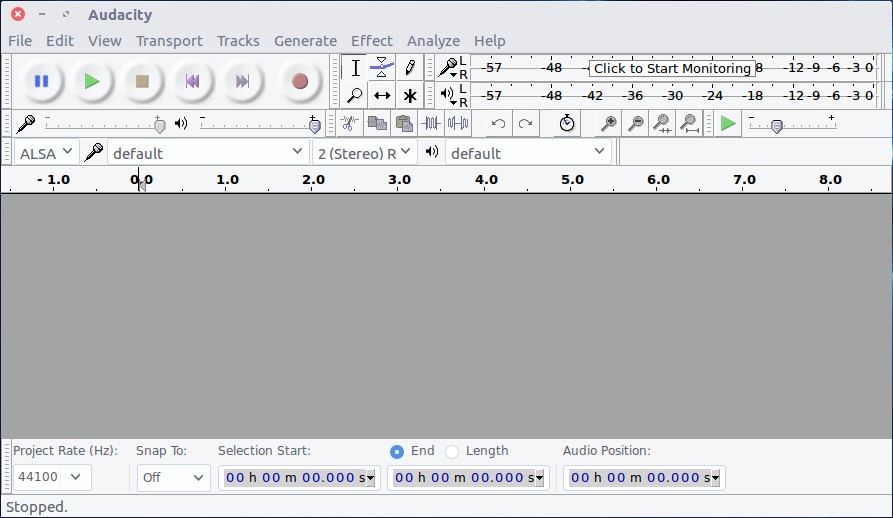Skip to End with the forward button

pos(242,81)
